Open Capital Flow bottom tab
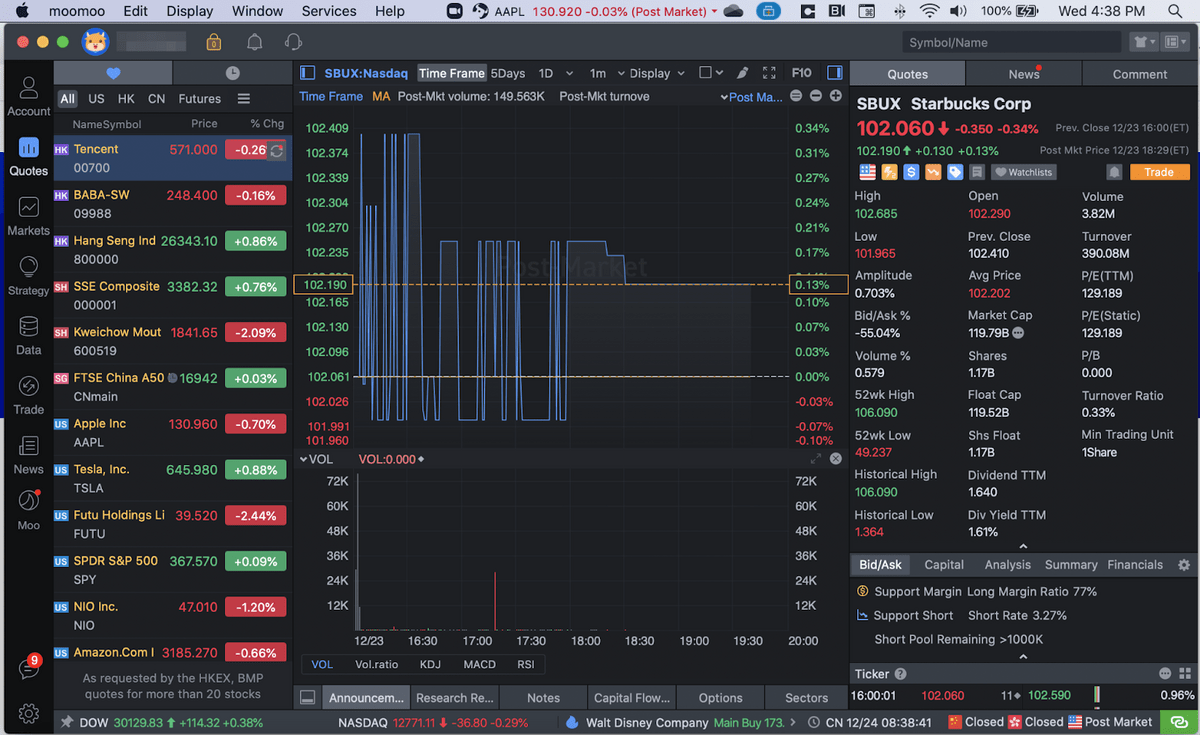1200x735 pixels. pyautogui.click(x=631, y=698)
